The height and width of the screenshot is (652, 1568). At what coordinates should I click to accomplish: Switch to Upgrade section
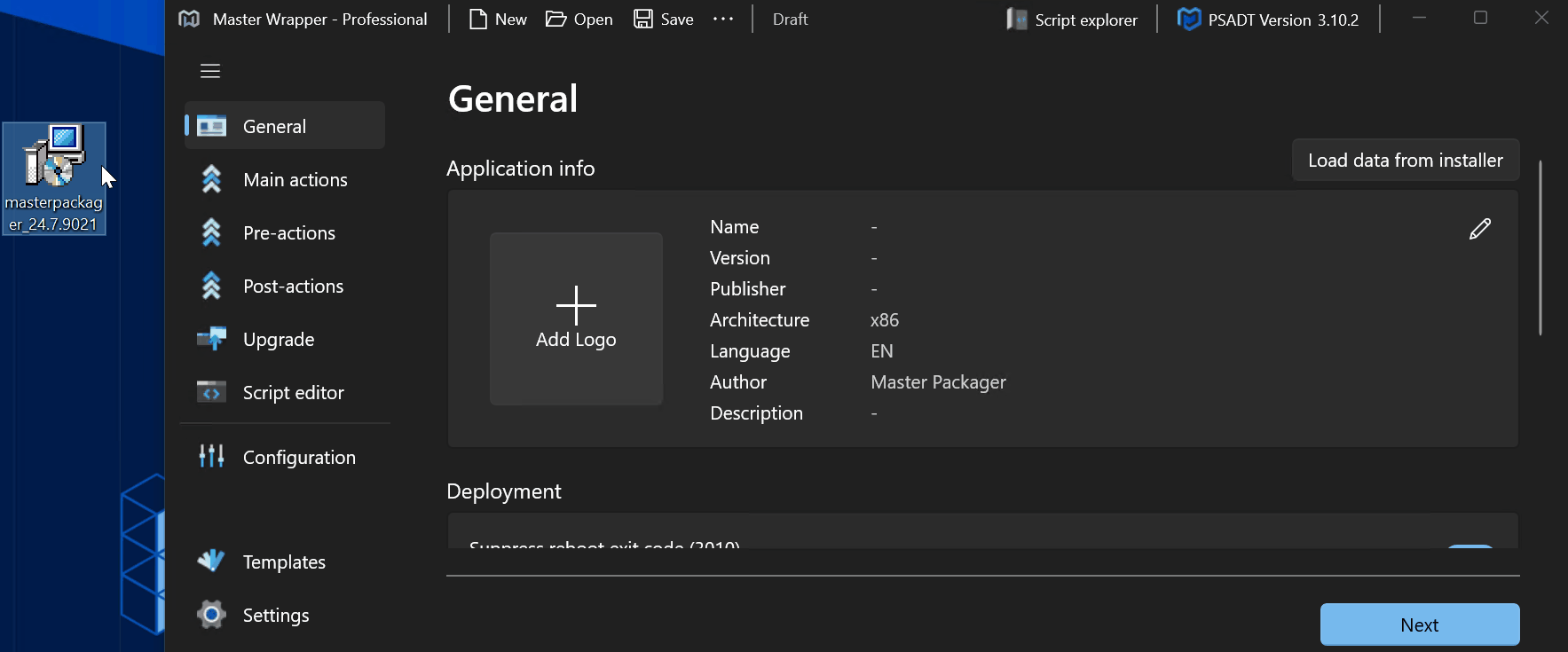285,339
